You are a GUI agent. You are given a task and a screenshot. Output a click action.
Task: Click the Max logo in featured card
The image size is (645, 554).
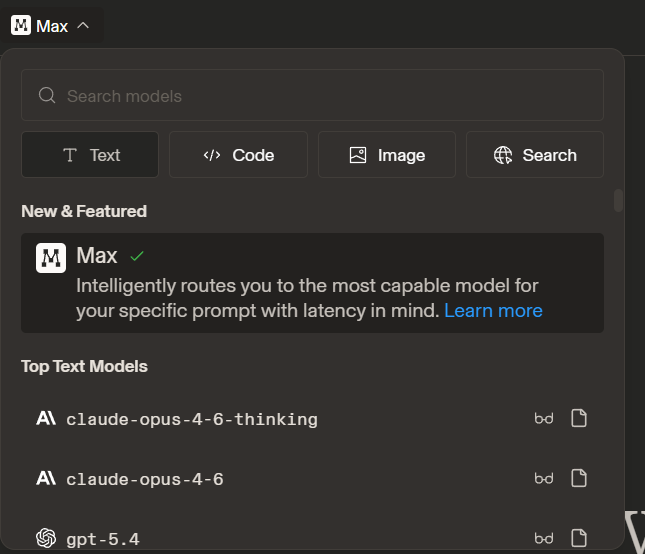click(51, 258)
